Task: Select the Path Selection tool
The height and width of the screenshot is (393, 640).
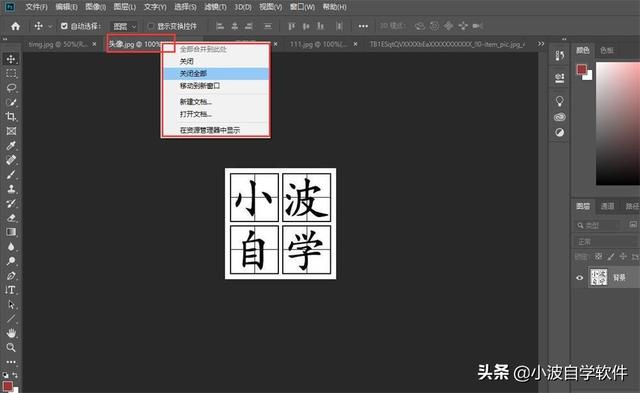Action: coord(11,304)
